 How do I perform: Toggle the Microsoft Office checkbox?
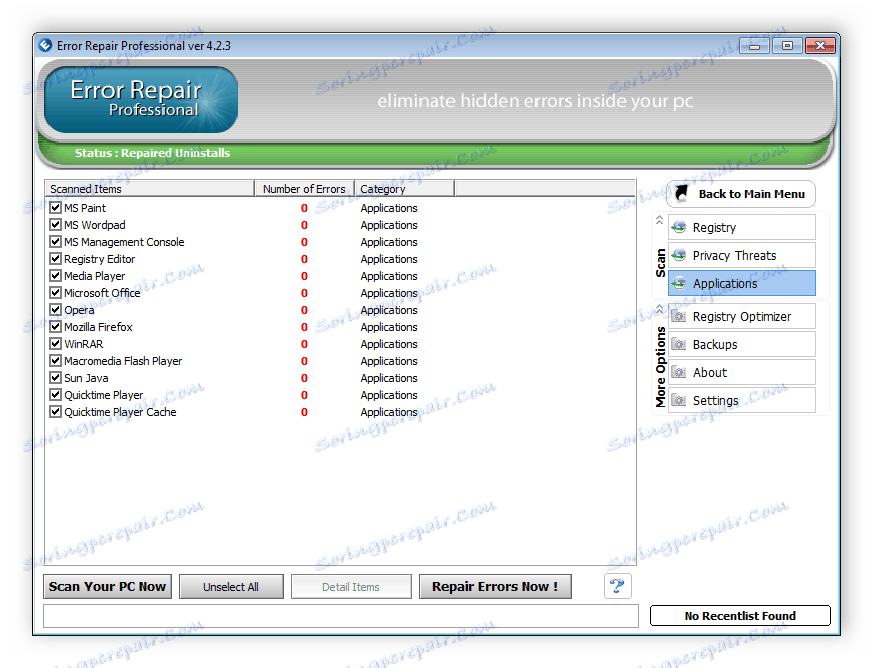(55, 292)
